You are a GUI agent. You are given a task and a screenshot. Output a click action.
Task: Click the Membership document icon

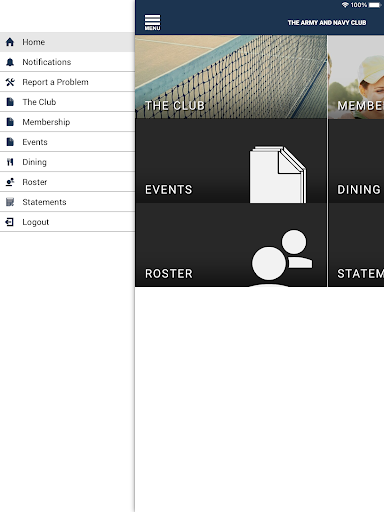pos(10,122)
